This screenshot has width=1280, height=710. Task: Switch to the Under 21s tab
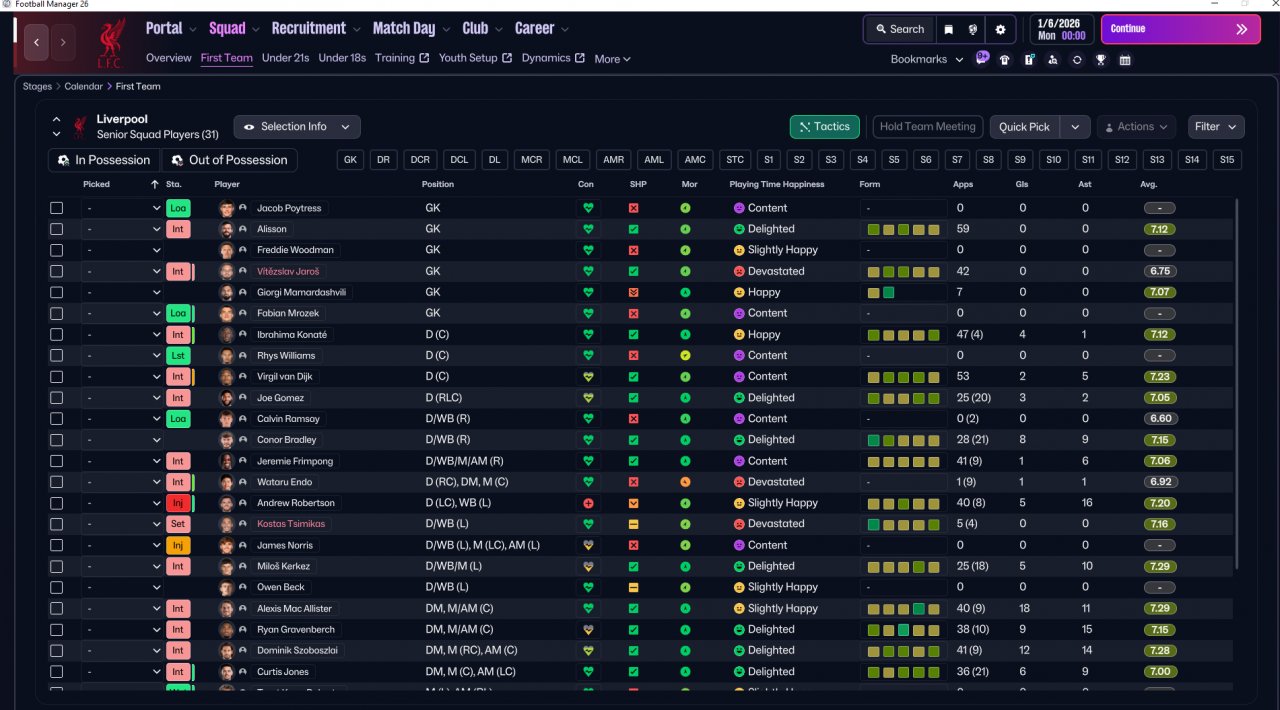285,58
